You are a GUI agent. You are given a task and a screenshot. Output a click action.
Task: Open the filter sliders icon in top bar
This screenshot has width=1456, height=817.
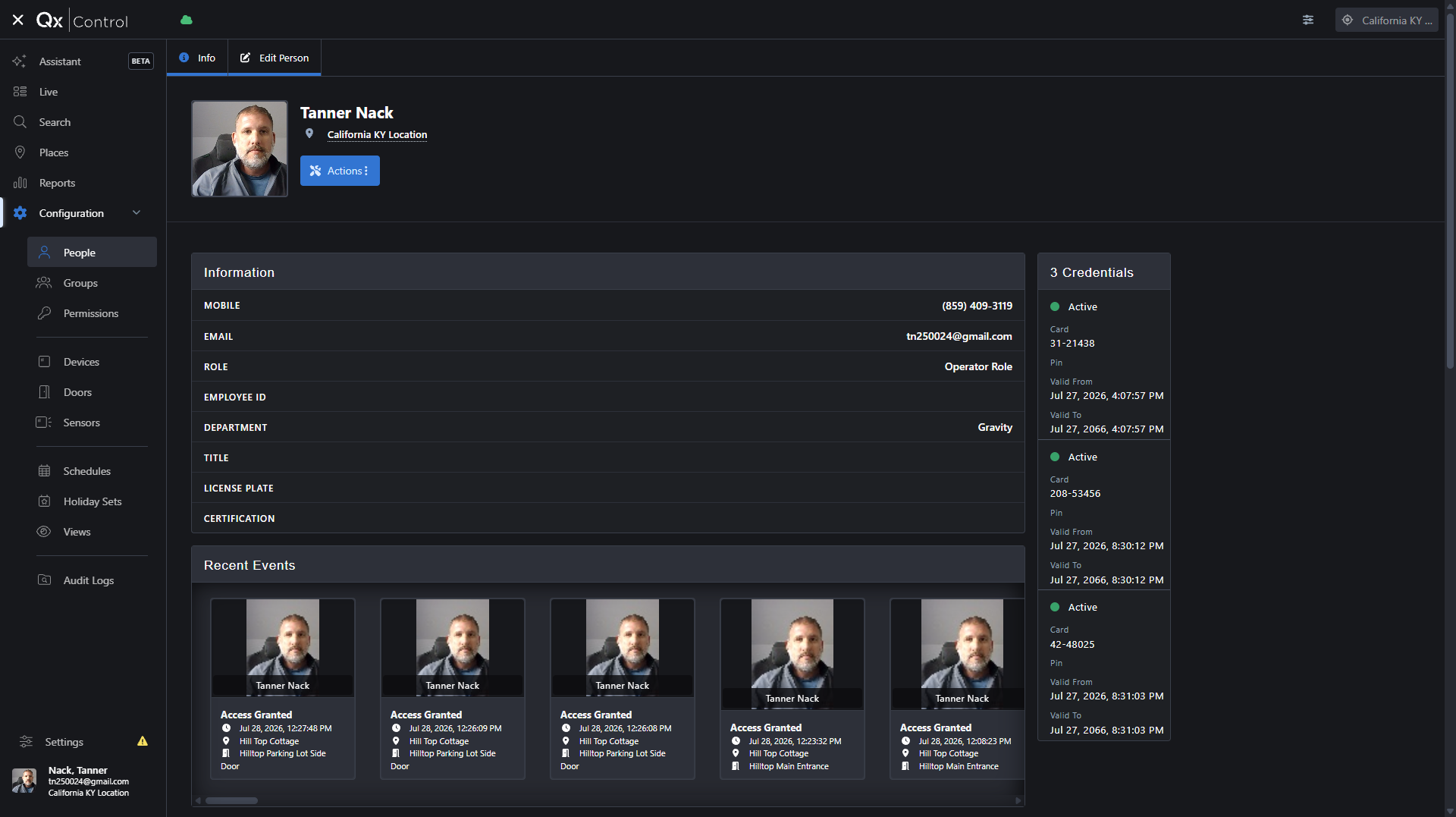click(x=1308, y=20)
